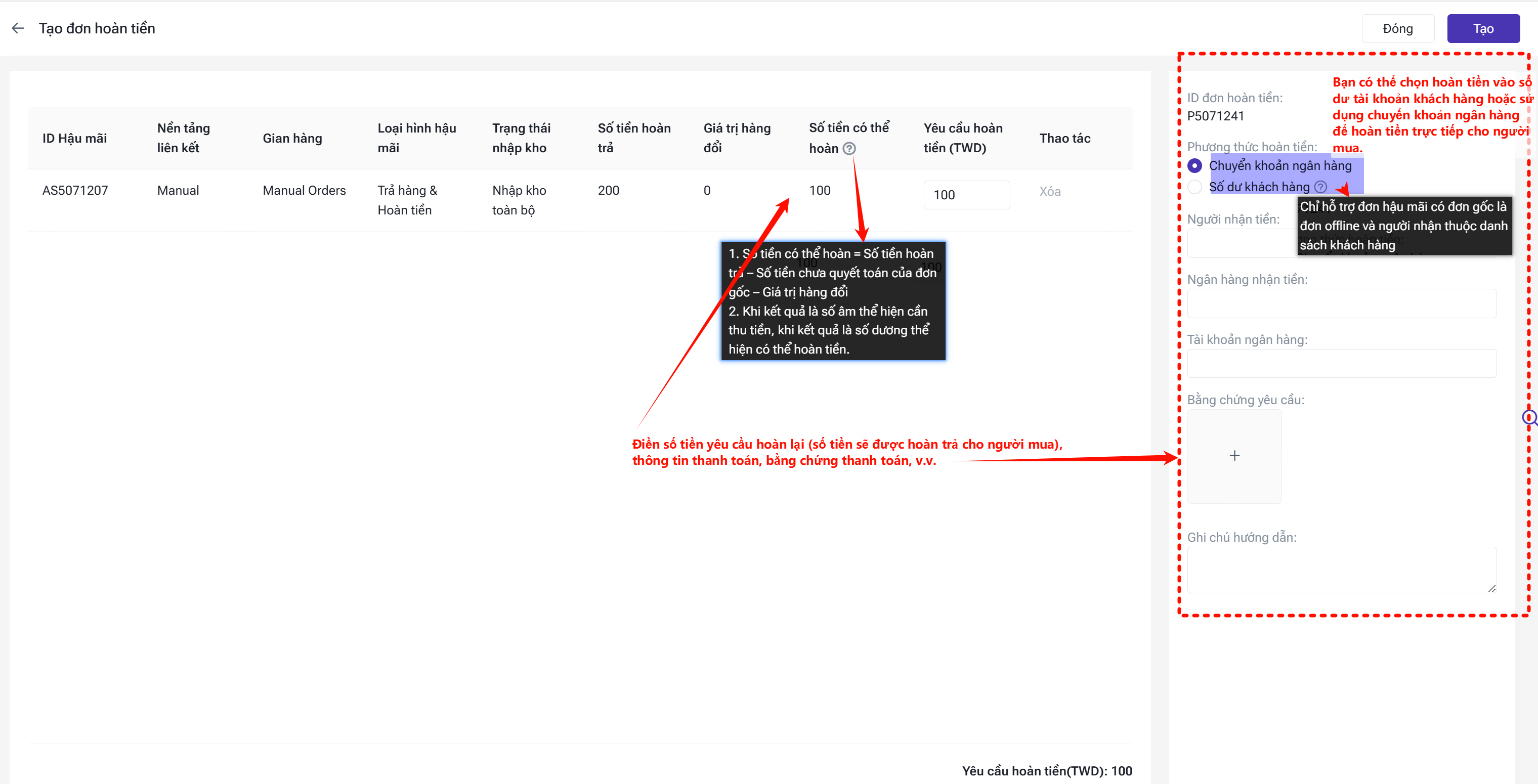Click the plus icon to upload evidence
Screen dimensions: 1538x784
[1234, 456]
